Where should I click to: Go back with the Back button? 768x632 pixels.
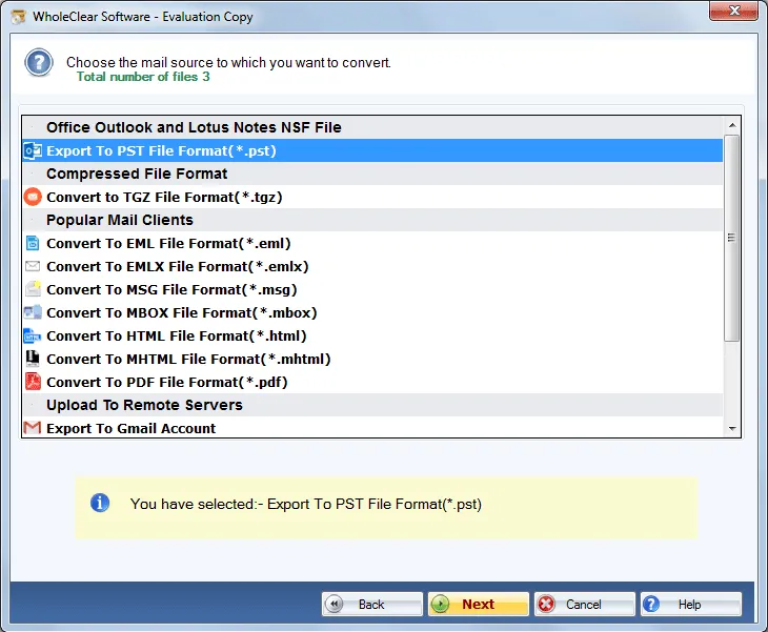pyautogui.click(x=372, y=604)
